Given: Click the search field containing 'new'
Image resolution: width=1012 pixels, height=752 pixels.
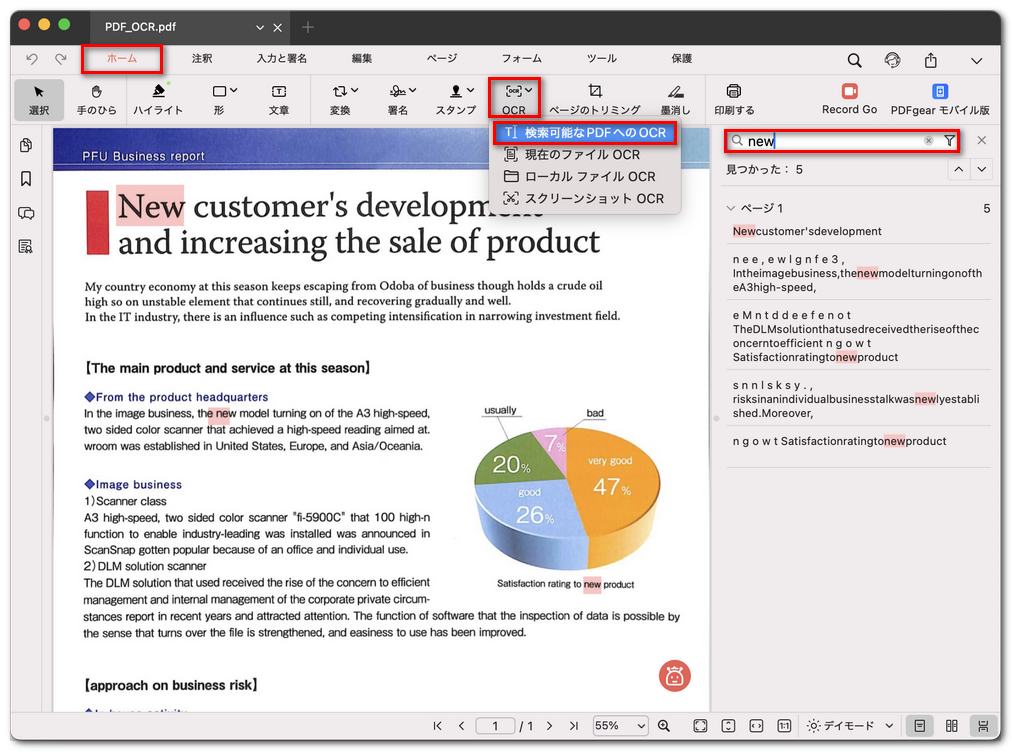Looking at the screenshot, I should click(835, 141).
